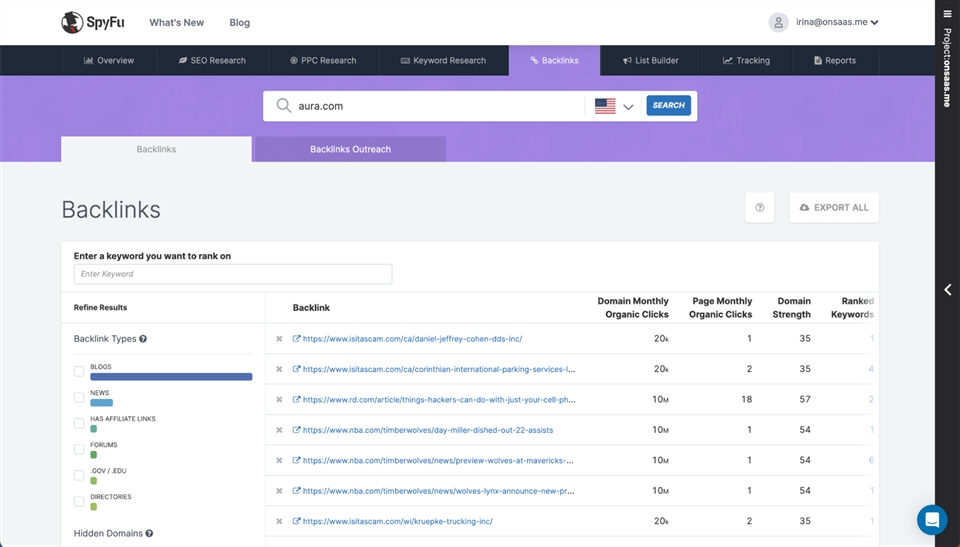Open external link icon for rd.com backlink

click(296, 400)
